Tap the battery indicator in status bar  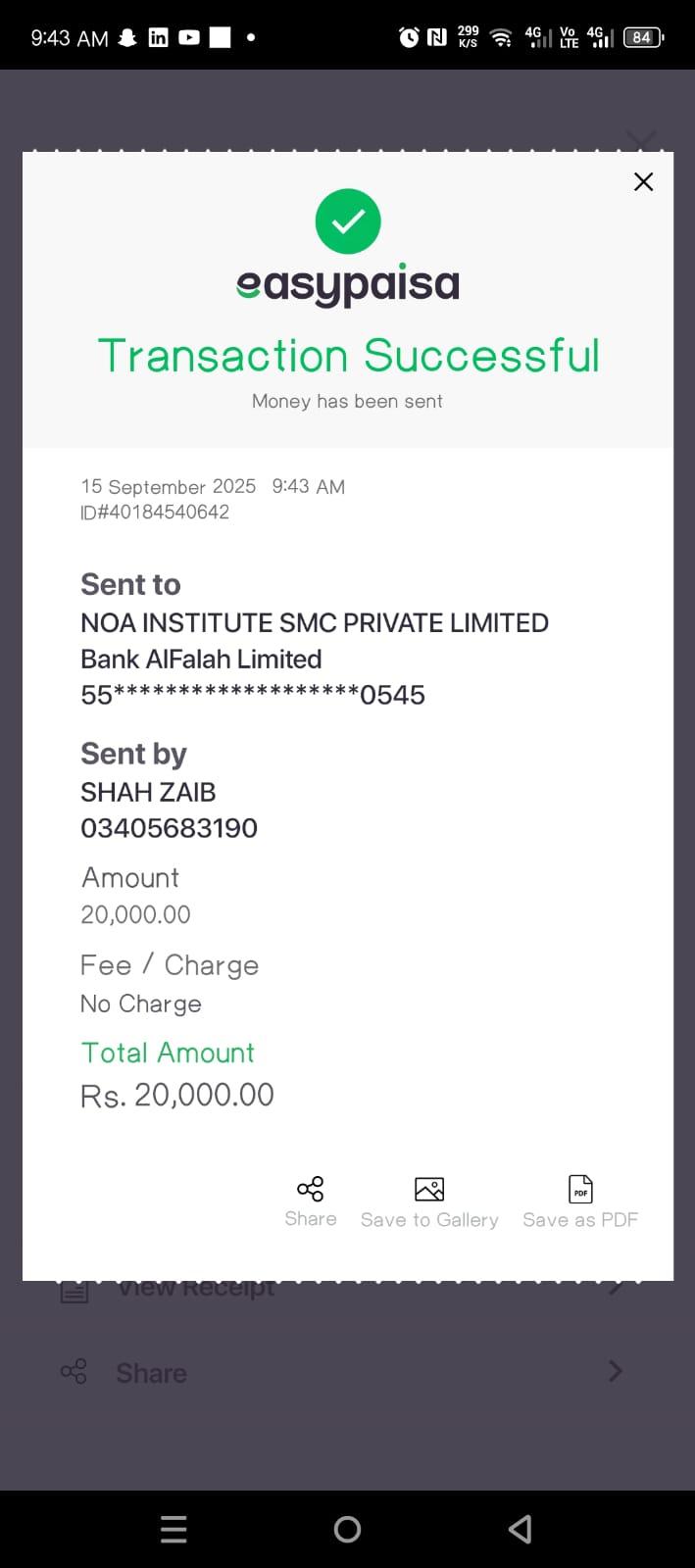[x=643, y=37]
